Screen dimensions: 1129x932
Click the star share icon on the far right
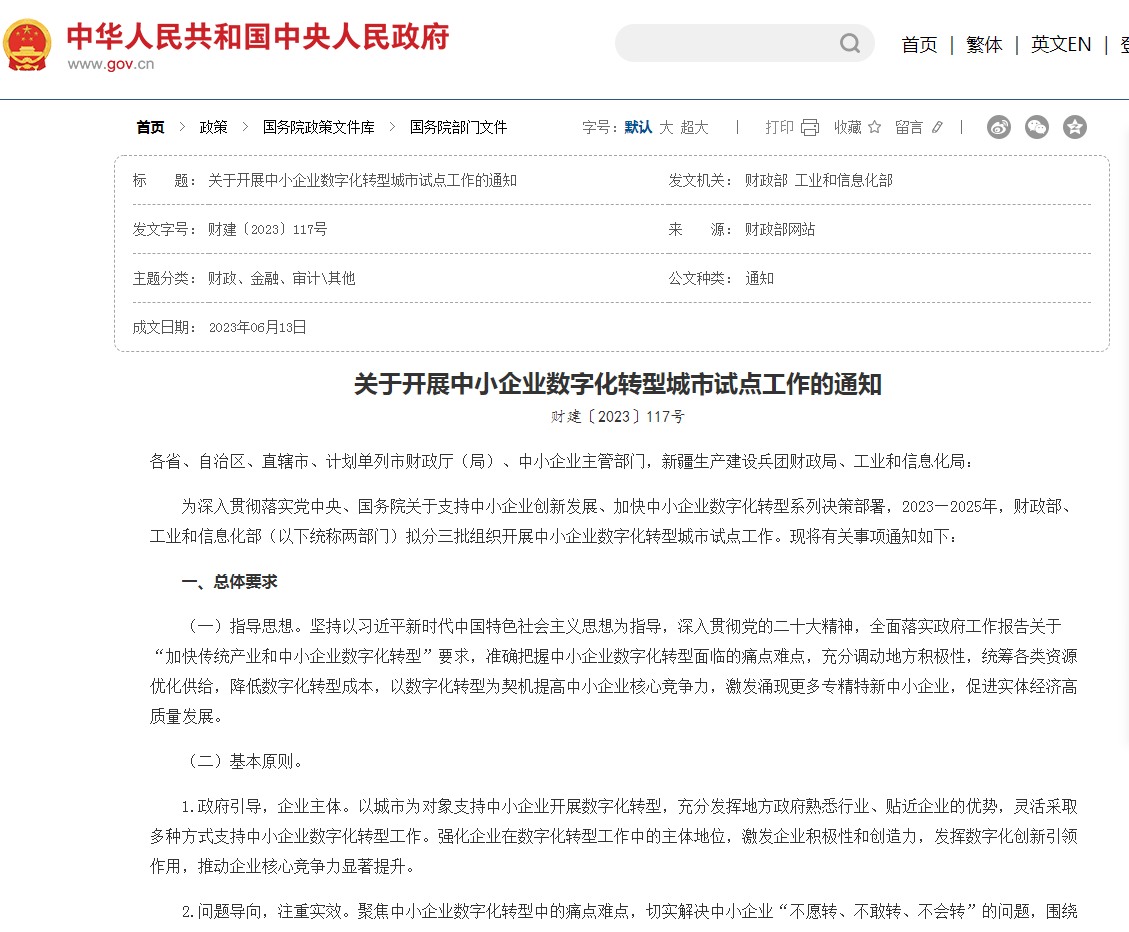coord(1074,127)
